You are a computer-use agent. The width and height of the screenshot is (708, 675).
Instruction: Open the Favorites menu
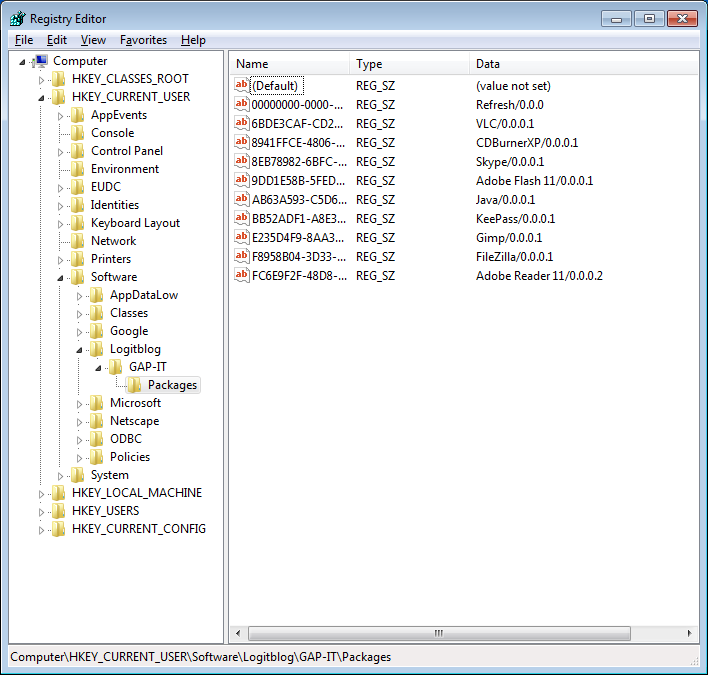143,40
